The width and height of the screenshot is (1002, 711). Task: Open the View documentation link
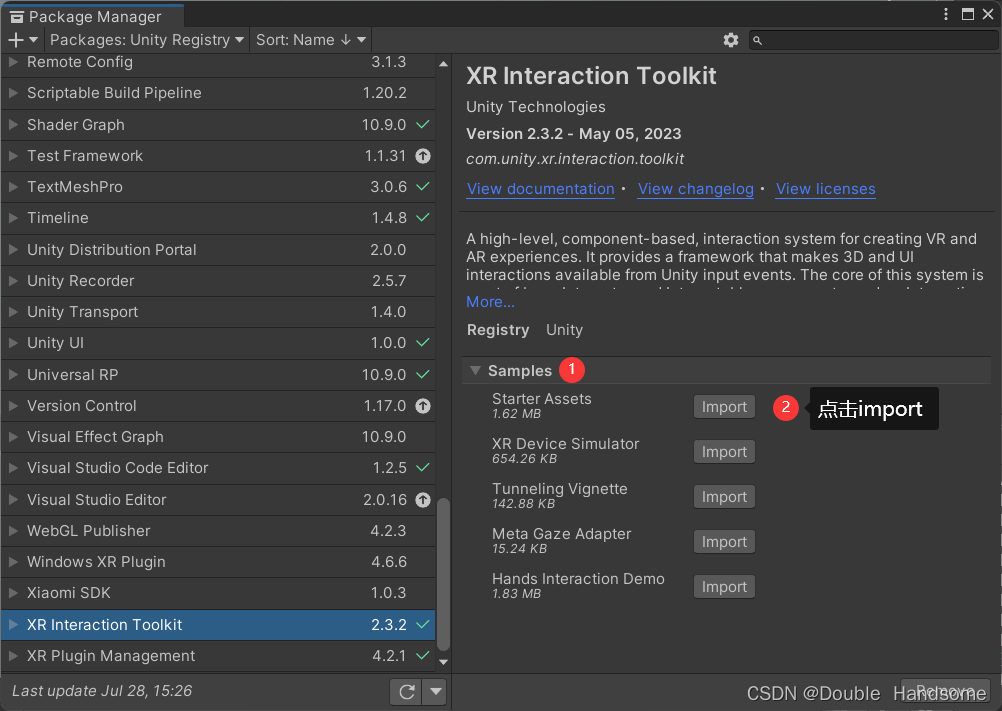pyautogui.click(x=540, y=189)
